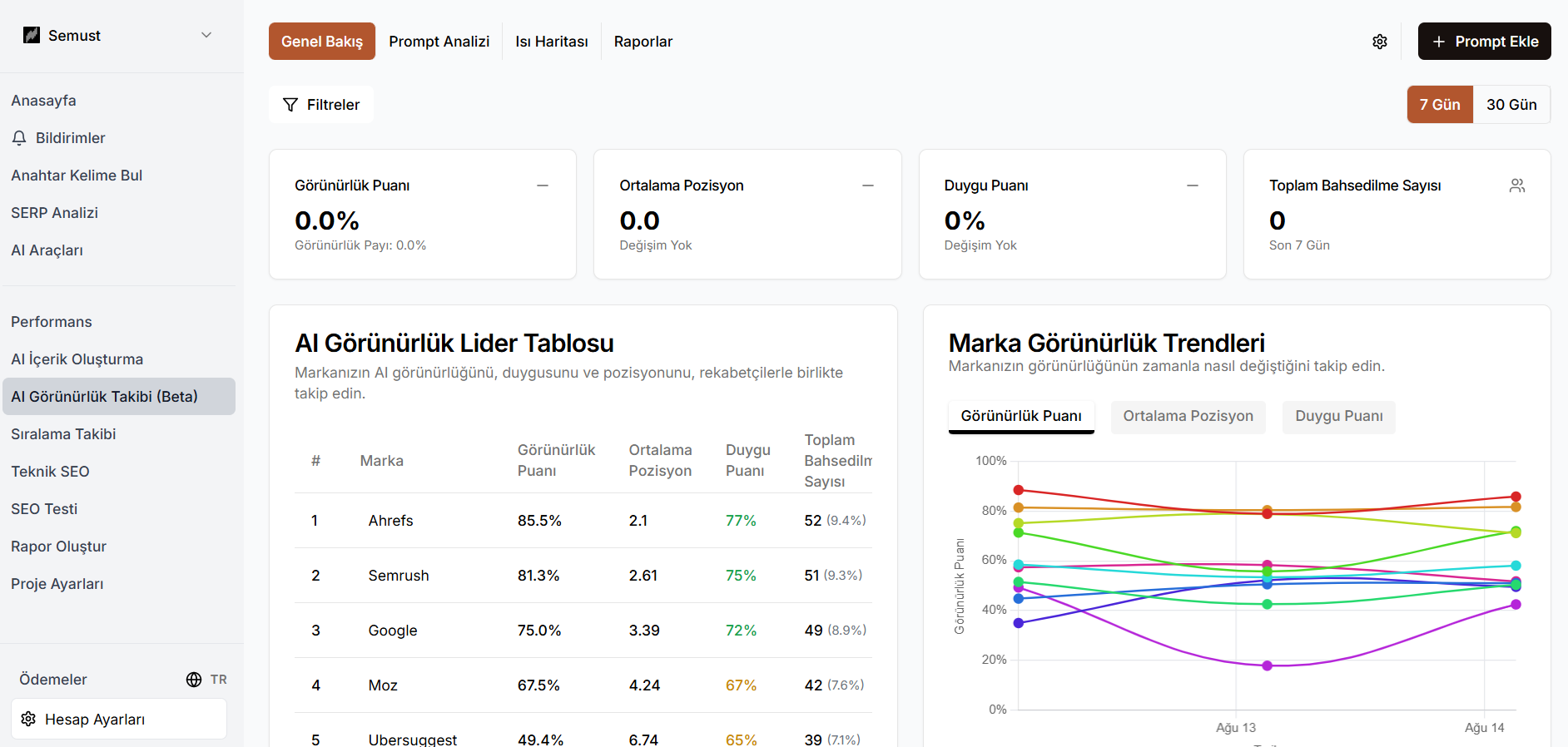1568x747 pixels.
Task: Expand the Performans sidebar section
Action: click(x=52, y=322)
